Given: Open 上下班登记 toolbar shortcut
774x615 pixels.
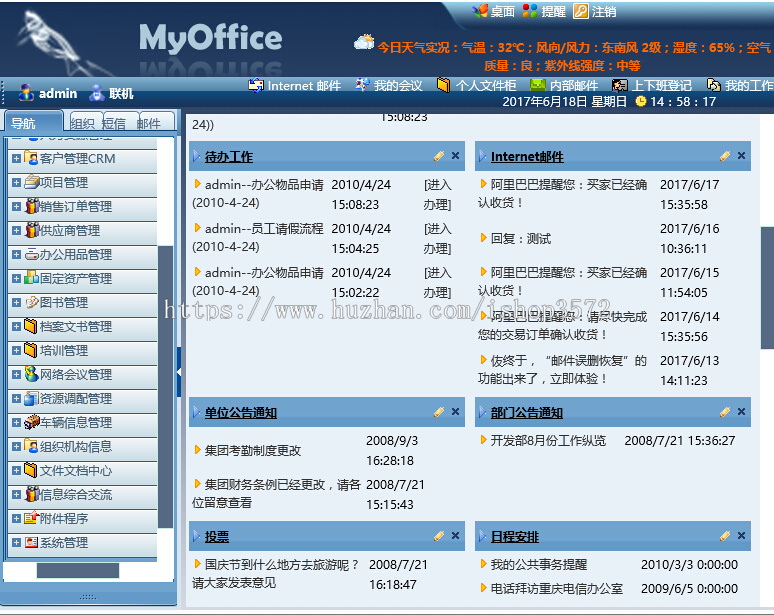Looking at the screenshot, I should [652, 85].
